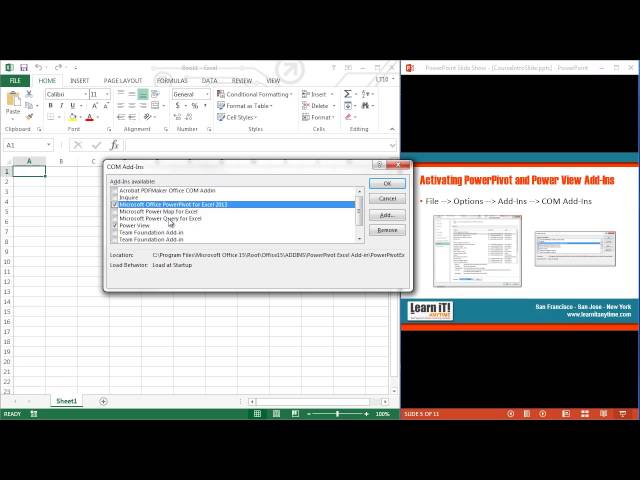Apply Italic formatting to the cell
Screen dimensions: 640x480
coord(61,105)
